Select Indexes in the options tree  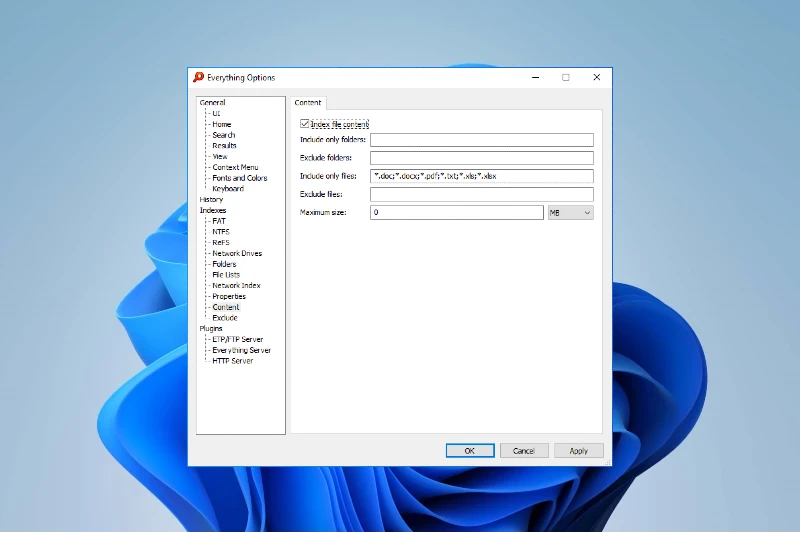click(x=213, y=210)
